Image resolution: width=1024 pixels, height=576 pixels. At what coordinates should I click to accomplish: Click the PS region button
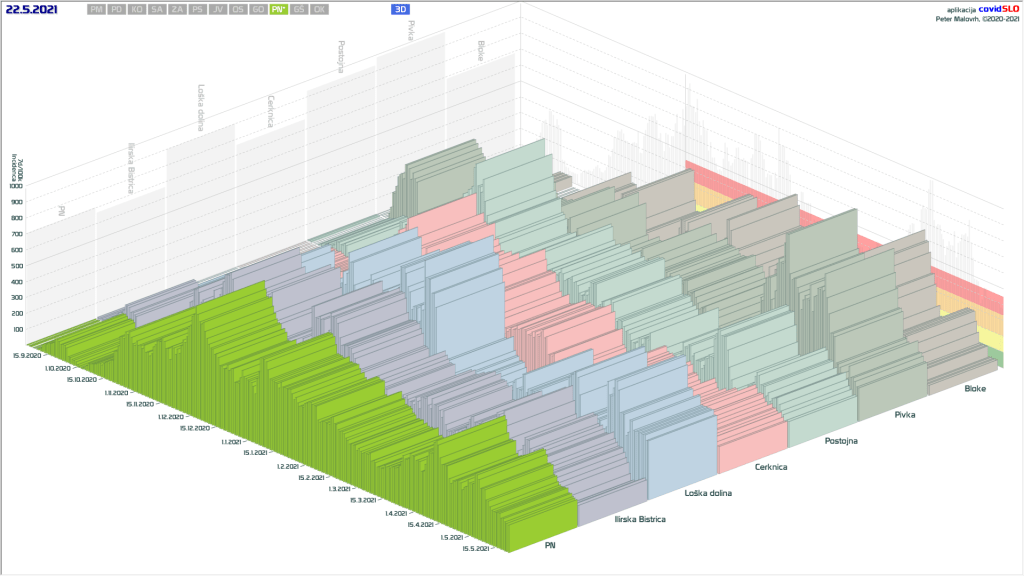tap(197, 9)
